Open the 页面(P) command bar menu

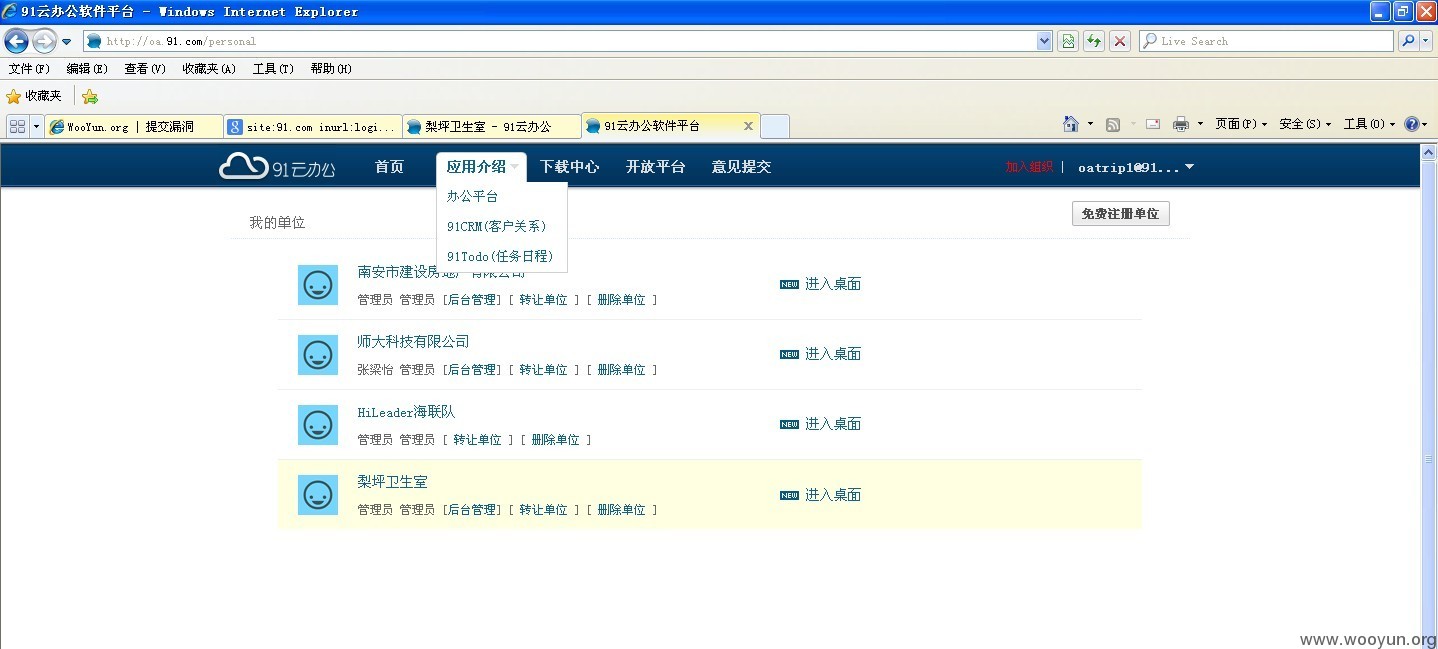tap(1241, 124)
